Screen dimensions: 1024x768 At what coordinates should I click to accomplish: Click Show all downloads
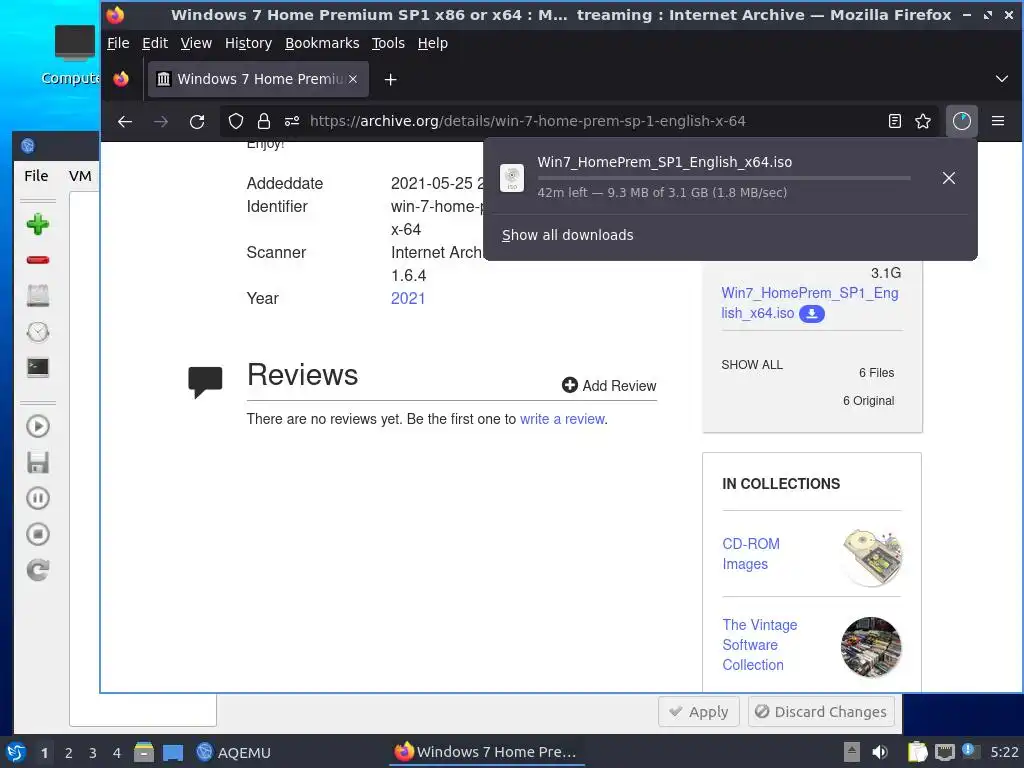click(x=568, y=235)
